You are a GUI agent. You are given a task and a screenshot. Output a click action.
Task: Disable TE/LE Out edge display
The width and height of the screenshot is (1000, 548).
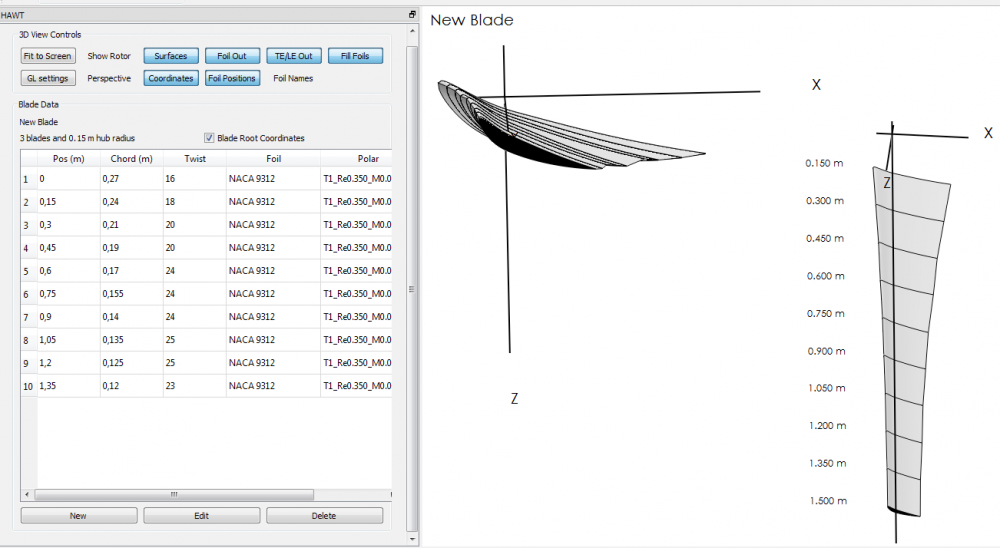[294, 56]
